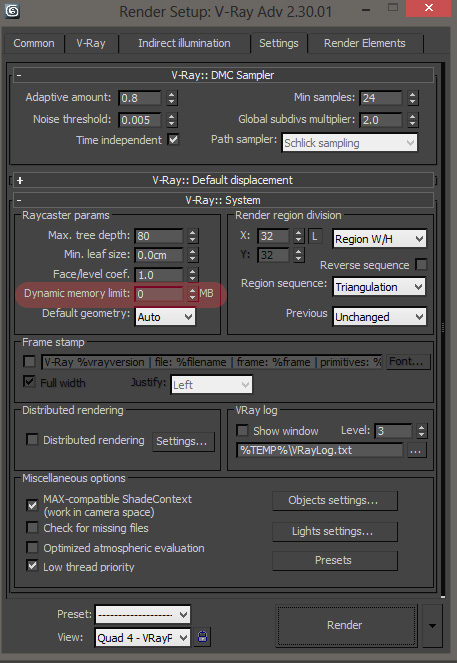Click the L lock button next to X value

pyautogui.click(x=315, y=236)
